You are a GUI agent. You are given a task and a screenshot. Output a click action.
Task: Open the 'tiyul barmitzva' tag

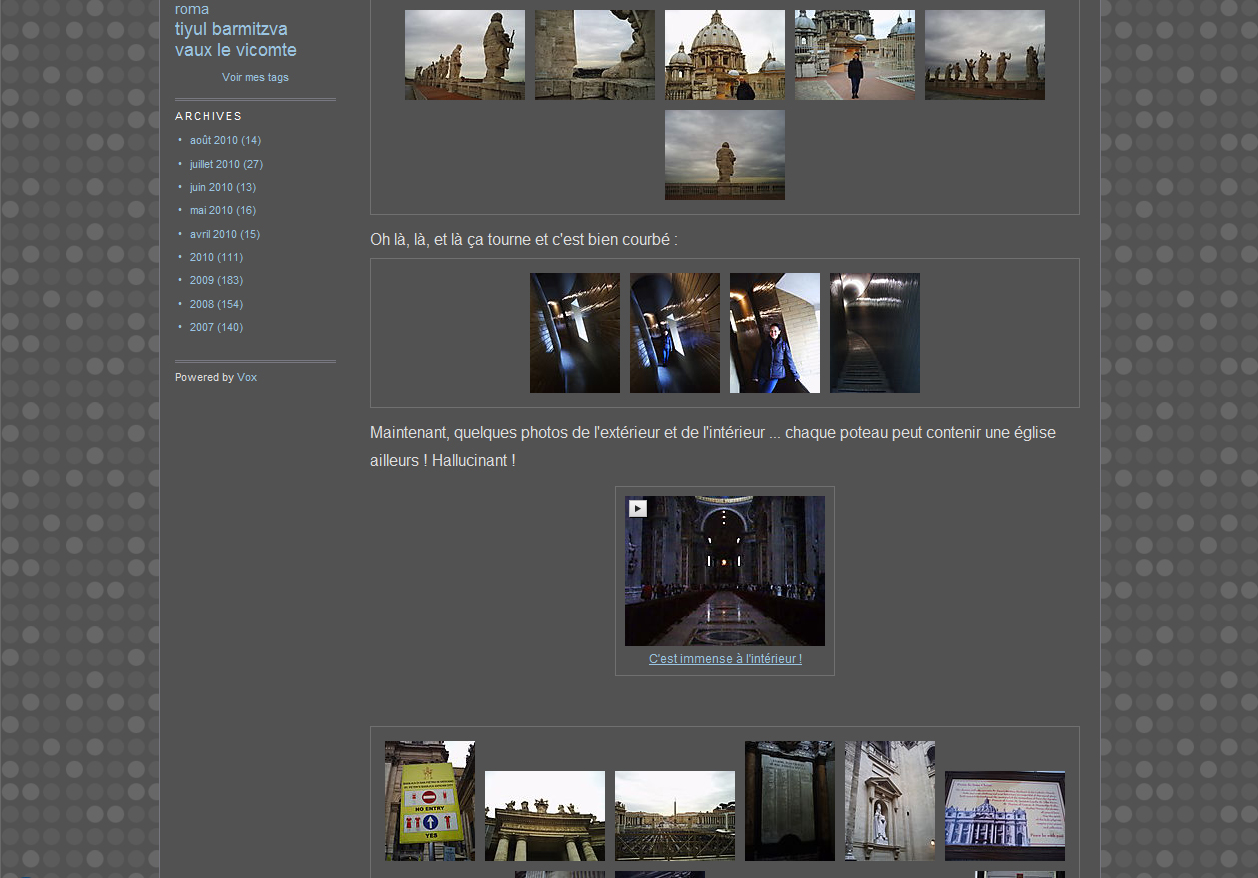click(x=231, y=29)
